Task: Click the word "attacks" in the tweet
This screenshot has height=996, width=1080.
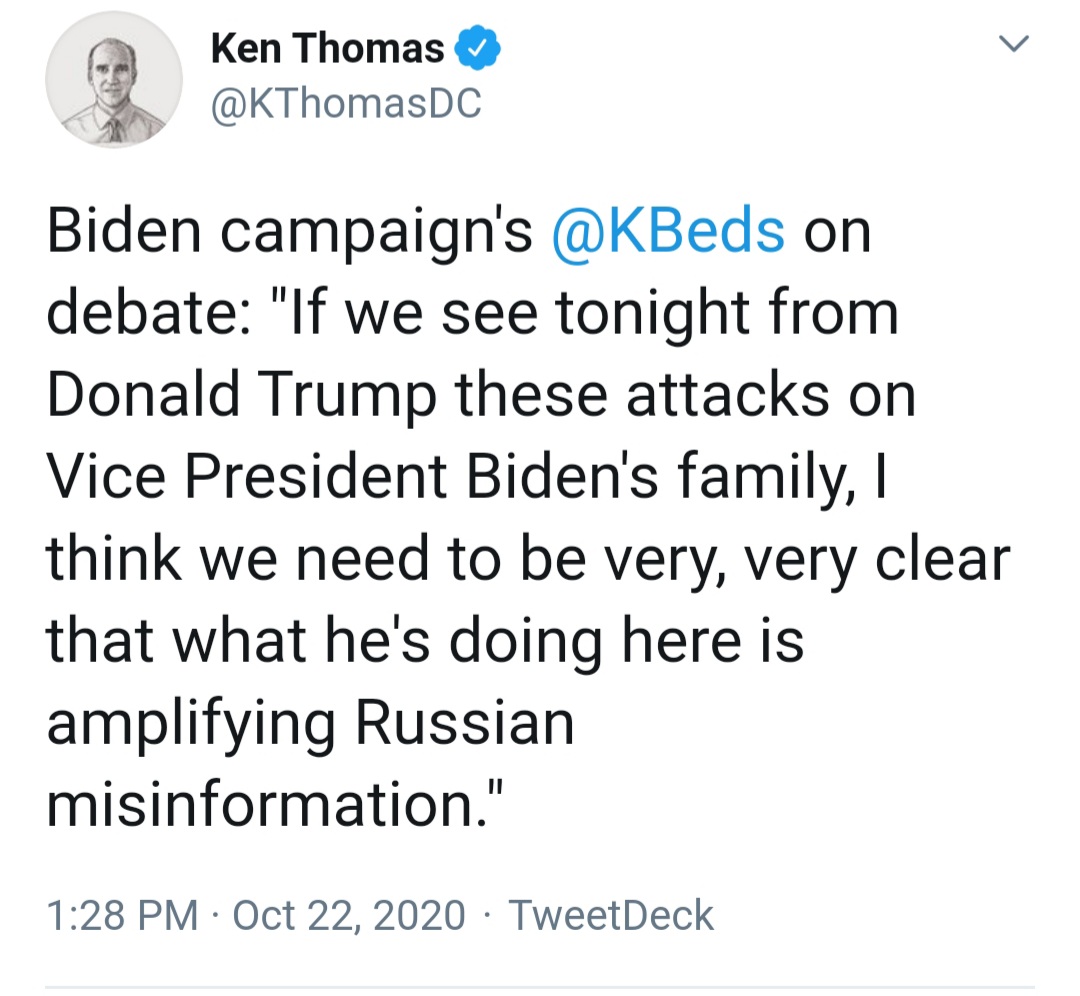Action: pyautogui.click(x=728, y=395)
